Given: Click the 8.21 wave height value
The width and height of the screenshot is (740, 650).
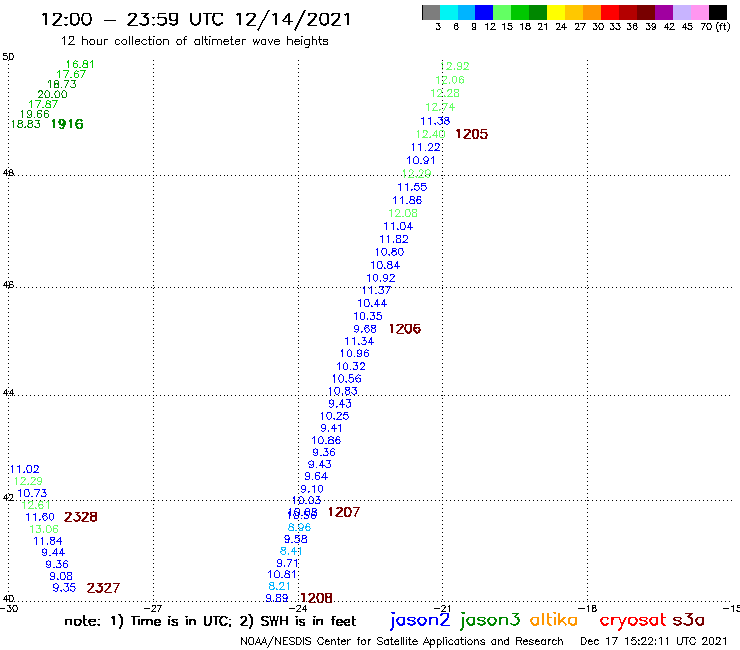Looking at the screenshot, I should [x=279, y=586].
